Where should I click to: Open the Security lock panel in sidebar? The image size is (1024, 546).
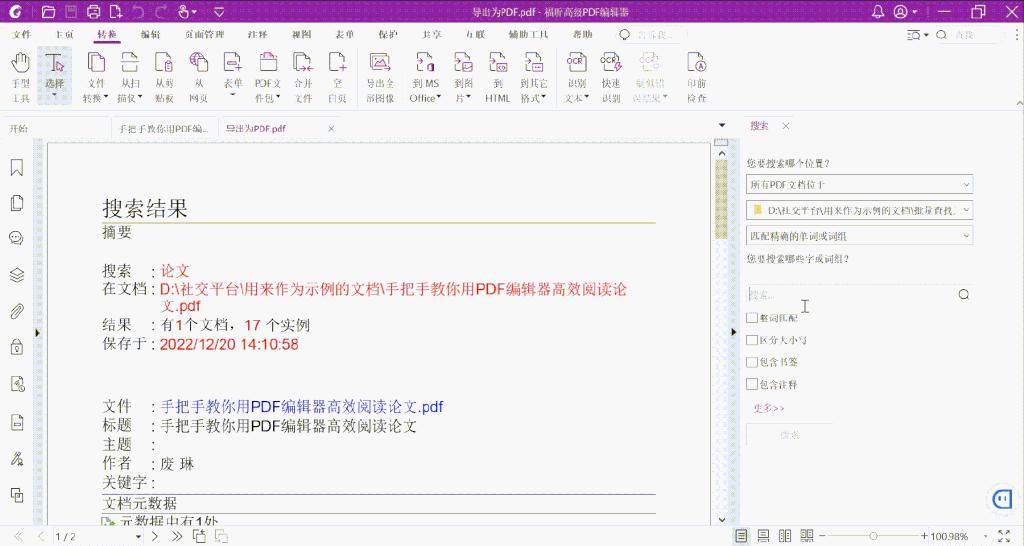17,347
